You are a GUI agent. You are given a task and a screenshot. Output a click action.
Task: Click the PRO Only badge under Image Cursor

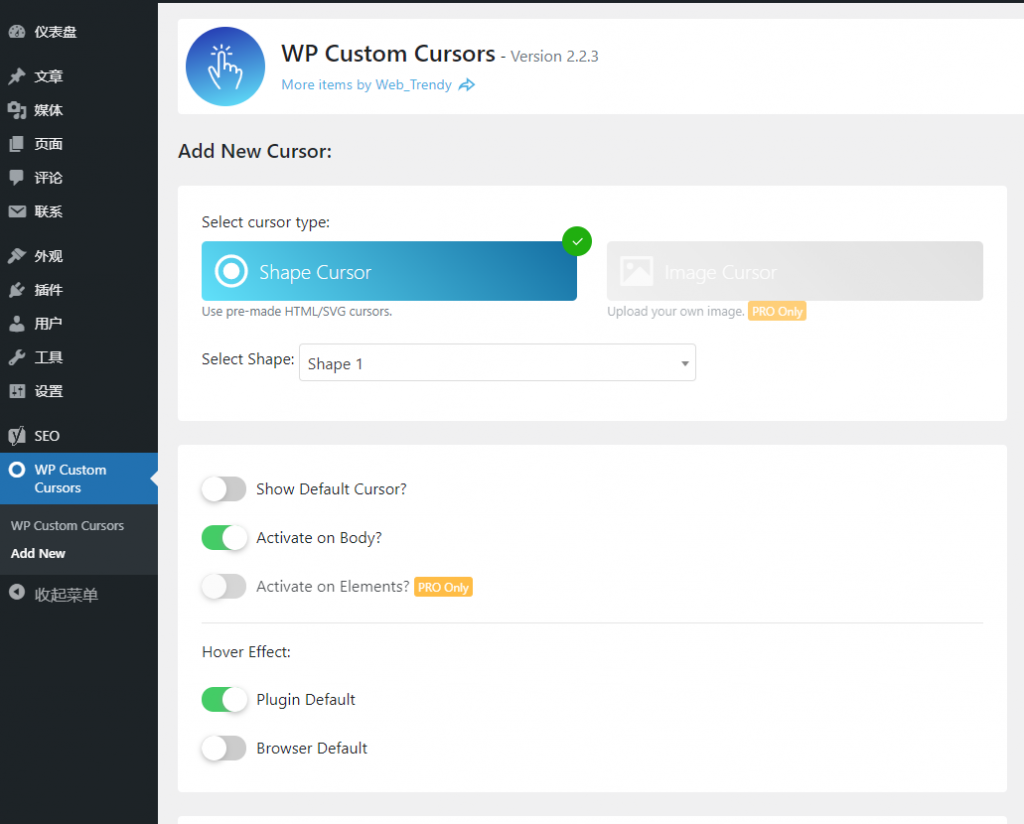777,311
